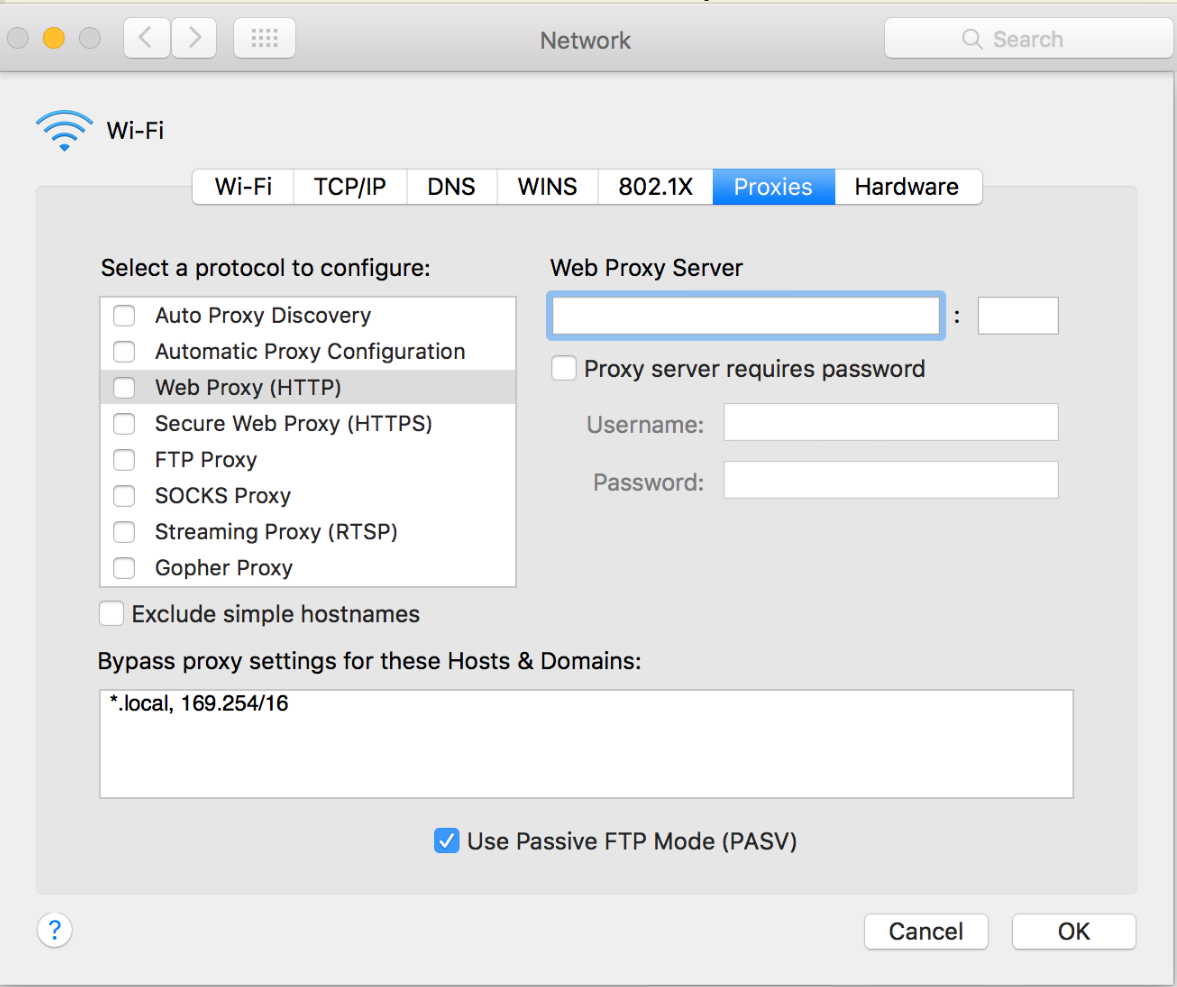Click the Wi-Fi icon next to the pane title
Viewport: 1177px width, 987px height.
coord(64,128)
